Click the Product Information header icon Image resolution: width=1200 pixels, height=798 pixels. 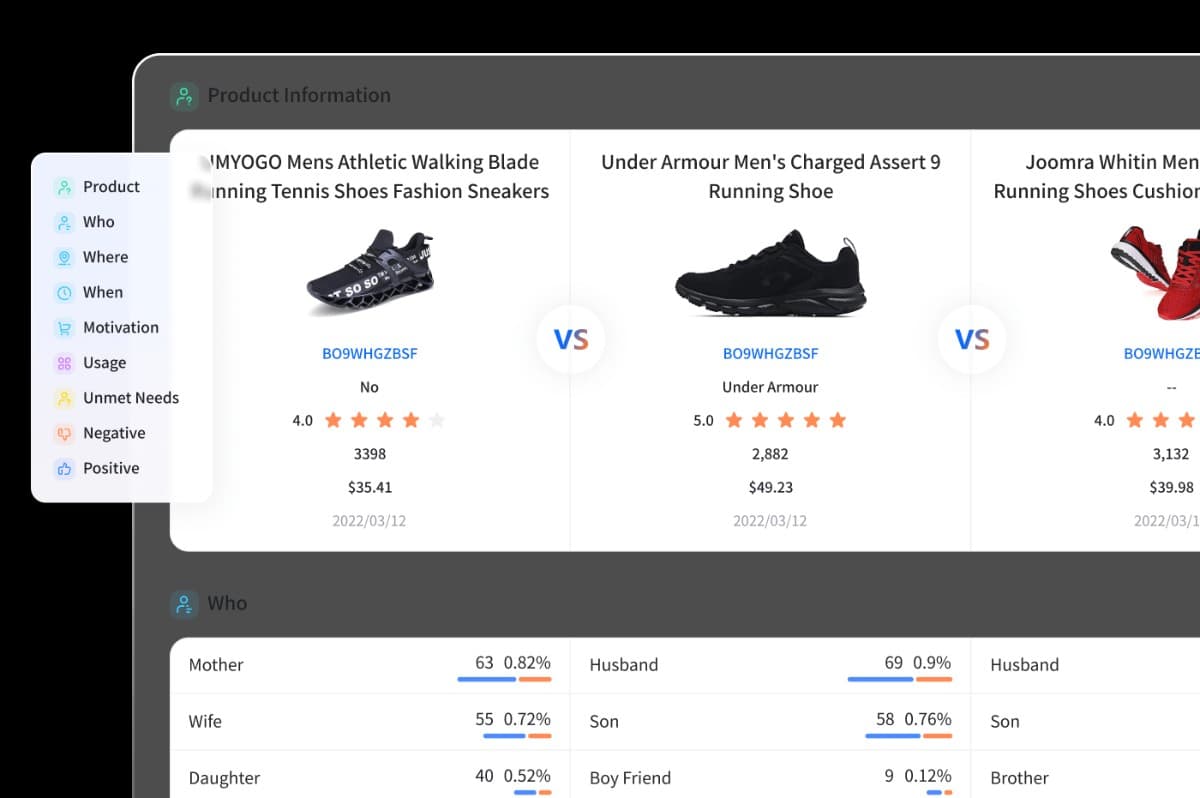click(x=183, y=96)
